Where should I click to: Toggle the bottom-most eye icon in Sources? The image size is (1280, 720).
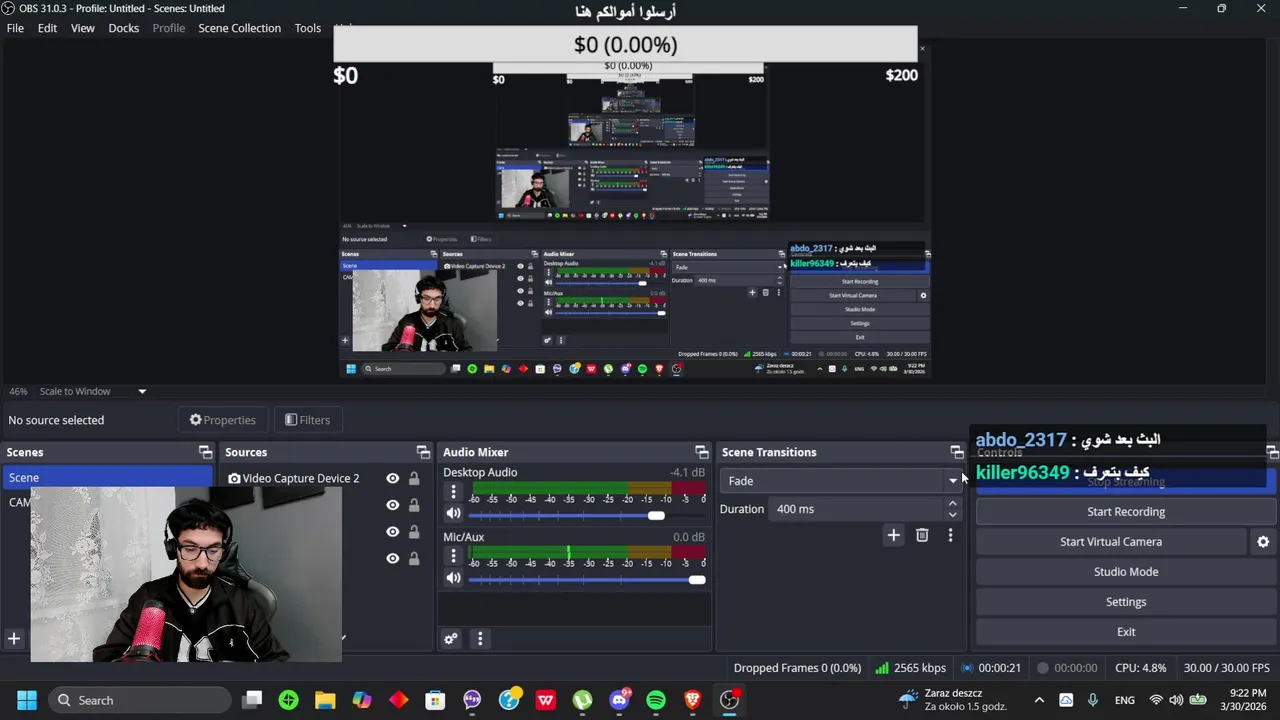pos(392,558)
